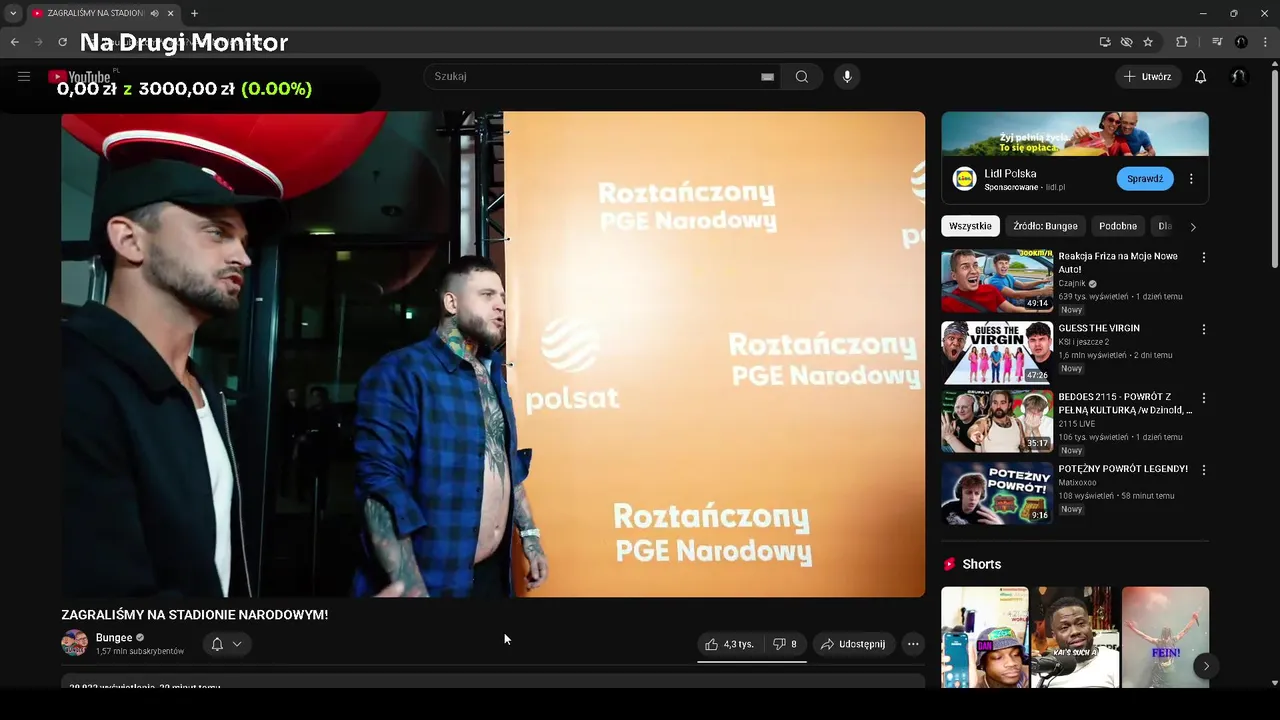Open options for POTĘŻNY POWRÓT LEGENDY video
This screenshot has width=1280, height=720.
pyautogui.click(x=1203, y=470)
